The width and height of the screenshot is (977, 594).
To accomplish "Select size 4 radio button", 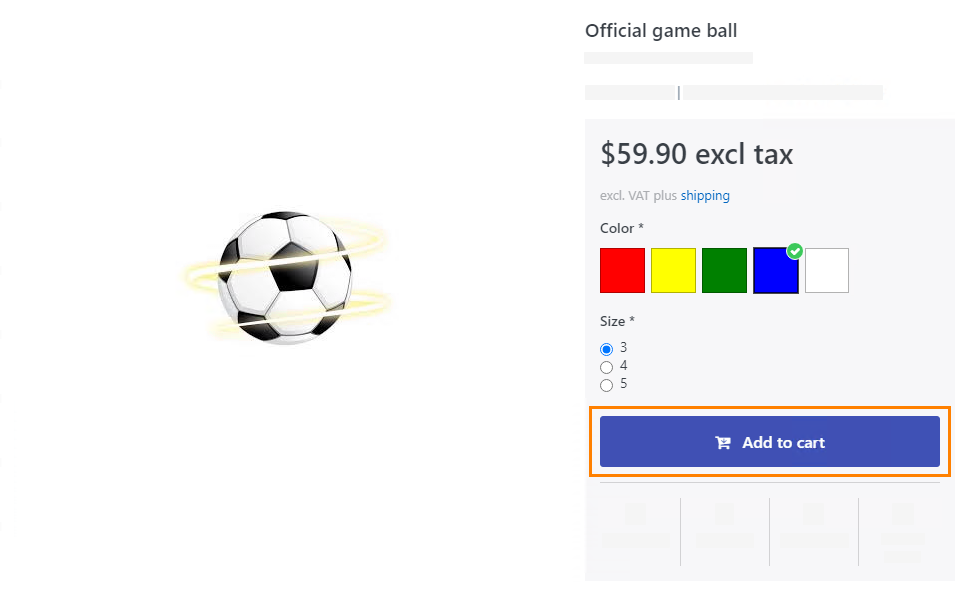I will [606, 366].
